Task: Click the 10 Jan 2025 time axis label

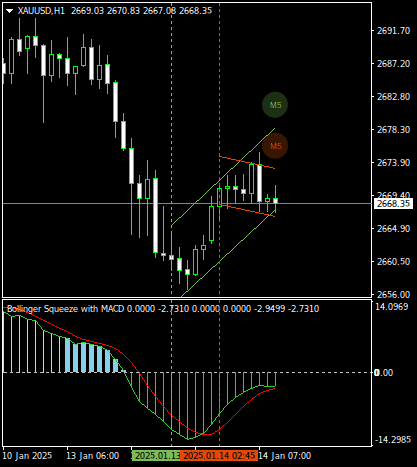Action: pos(27,456)
